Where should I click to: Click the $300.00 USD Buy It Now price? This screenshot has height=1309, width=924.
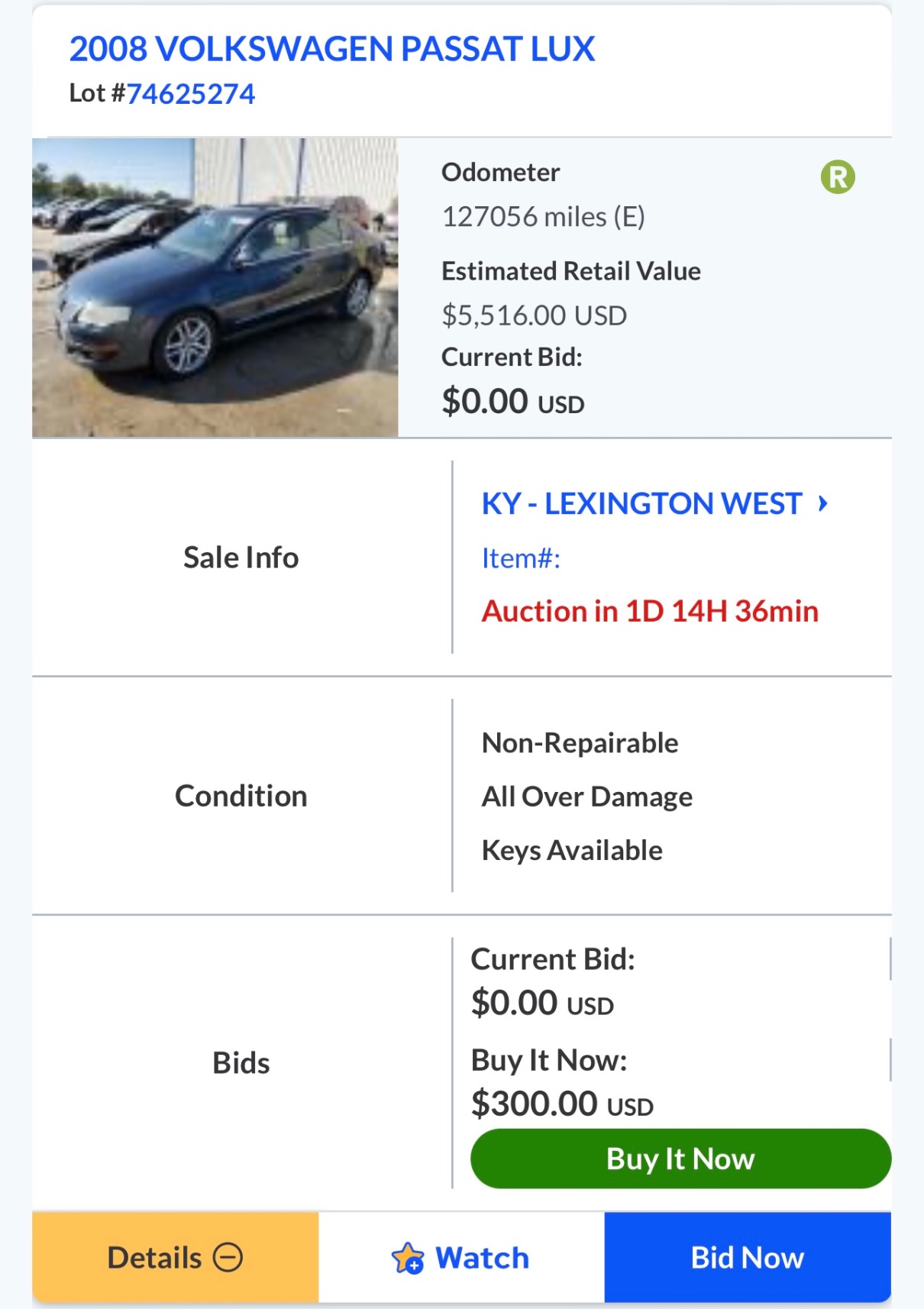pyautogui.click(x=561, y=1104)
